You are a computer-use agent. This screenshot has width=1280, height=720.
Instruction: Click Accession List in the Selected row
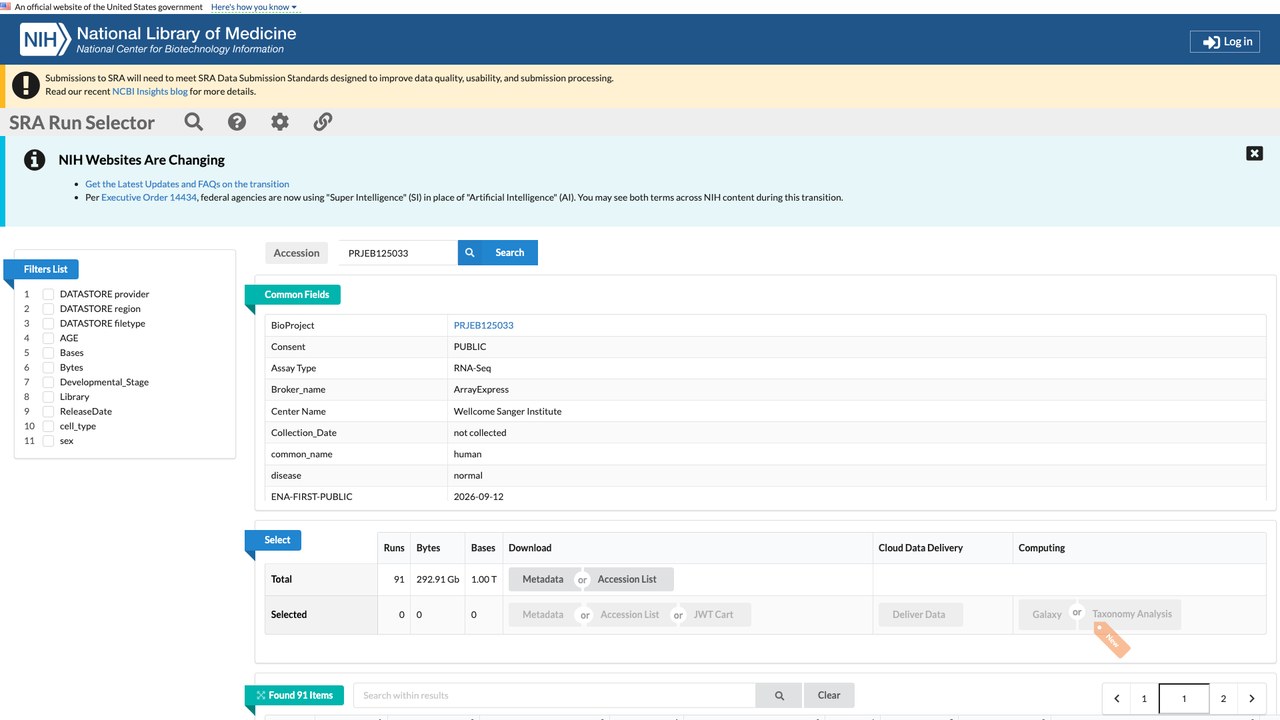pyautogui.click(x=630, y=615)
